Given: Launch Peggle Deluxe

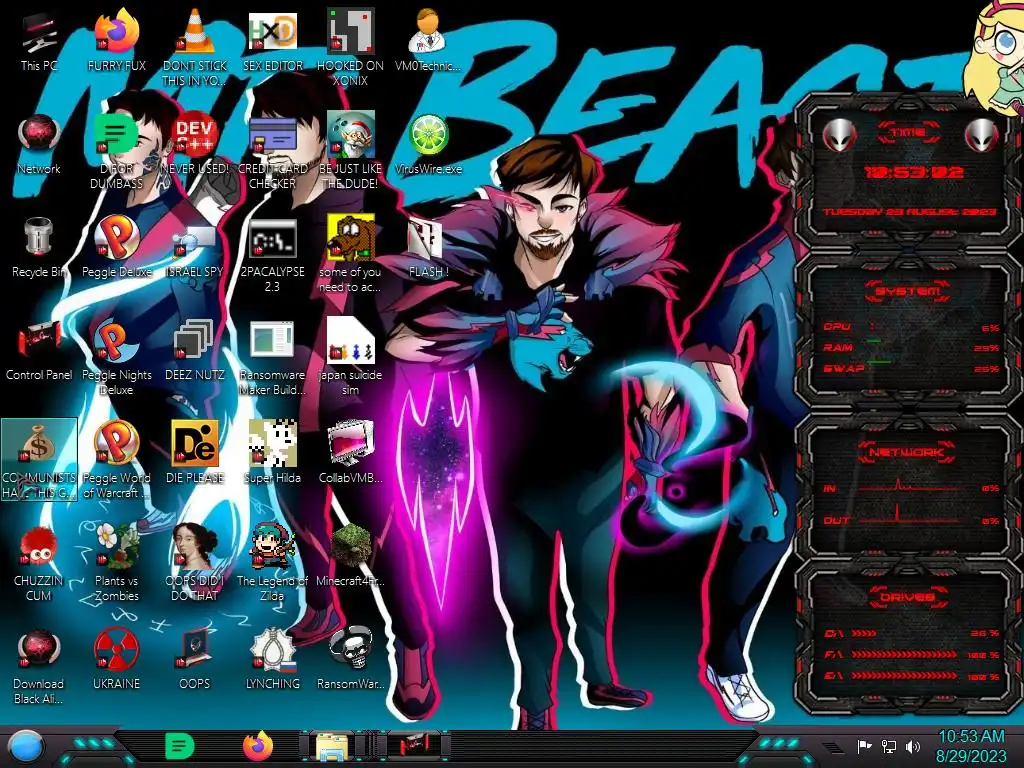Looking at the screenshot, I should (x=116, y=248).
